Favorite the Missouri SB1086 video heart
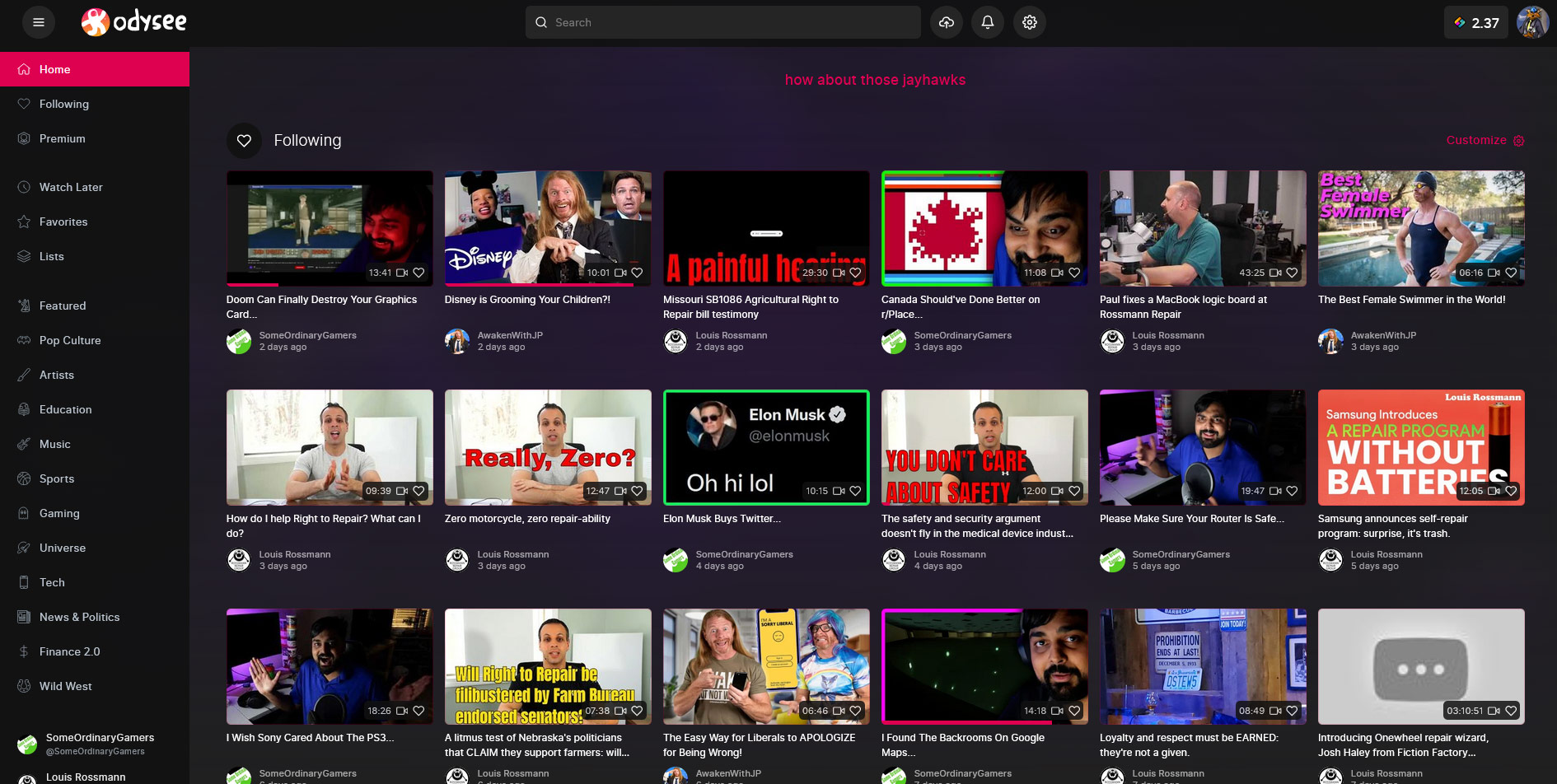 point(855,273)
